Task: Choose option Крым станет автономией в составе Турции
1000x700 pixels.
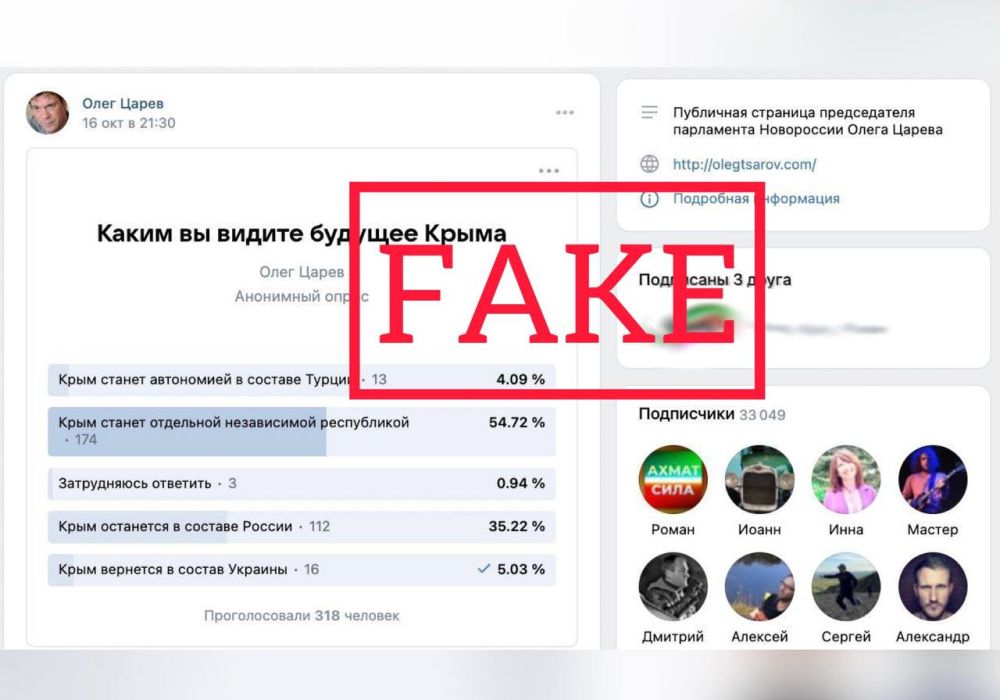Action: pos(302,380)
